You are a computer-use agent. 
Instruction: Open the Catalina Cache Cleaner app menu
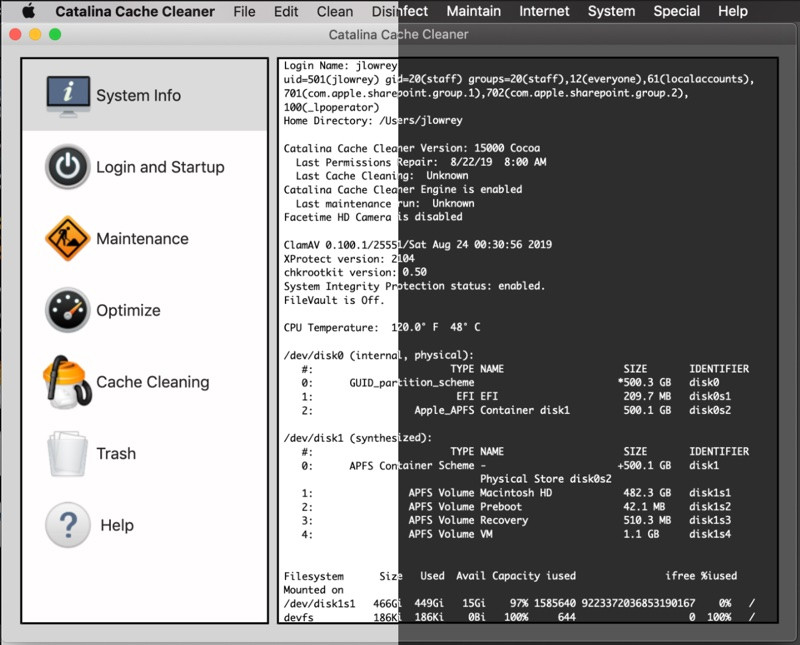[x=135, y=11]
